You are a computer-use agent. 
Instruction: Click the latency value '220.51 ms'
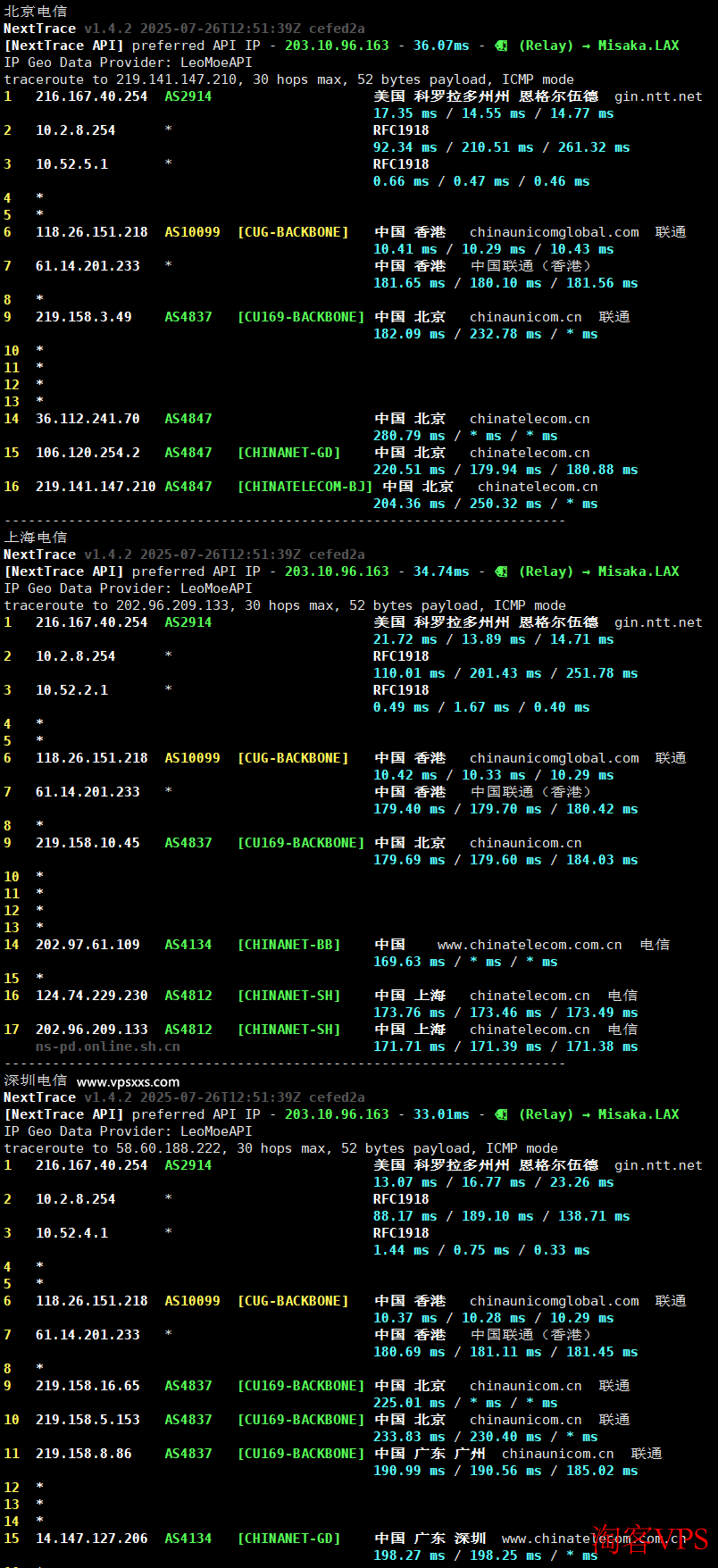[409, 470]
